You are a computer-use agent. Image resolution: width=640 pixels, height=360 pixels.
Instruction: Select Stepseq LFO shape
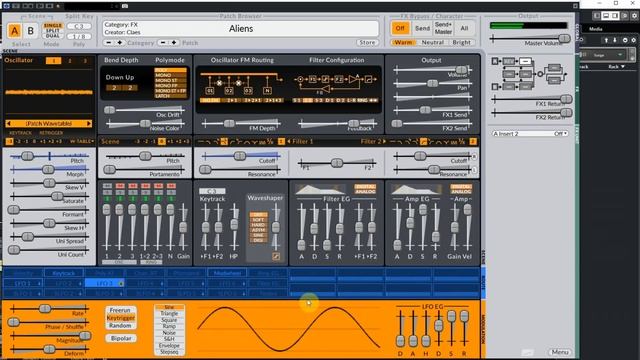169,351
